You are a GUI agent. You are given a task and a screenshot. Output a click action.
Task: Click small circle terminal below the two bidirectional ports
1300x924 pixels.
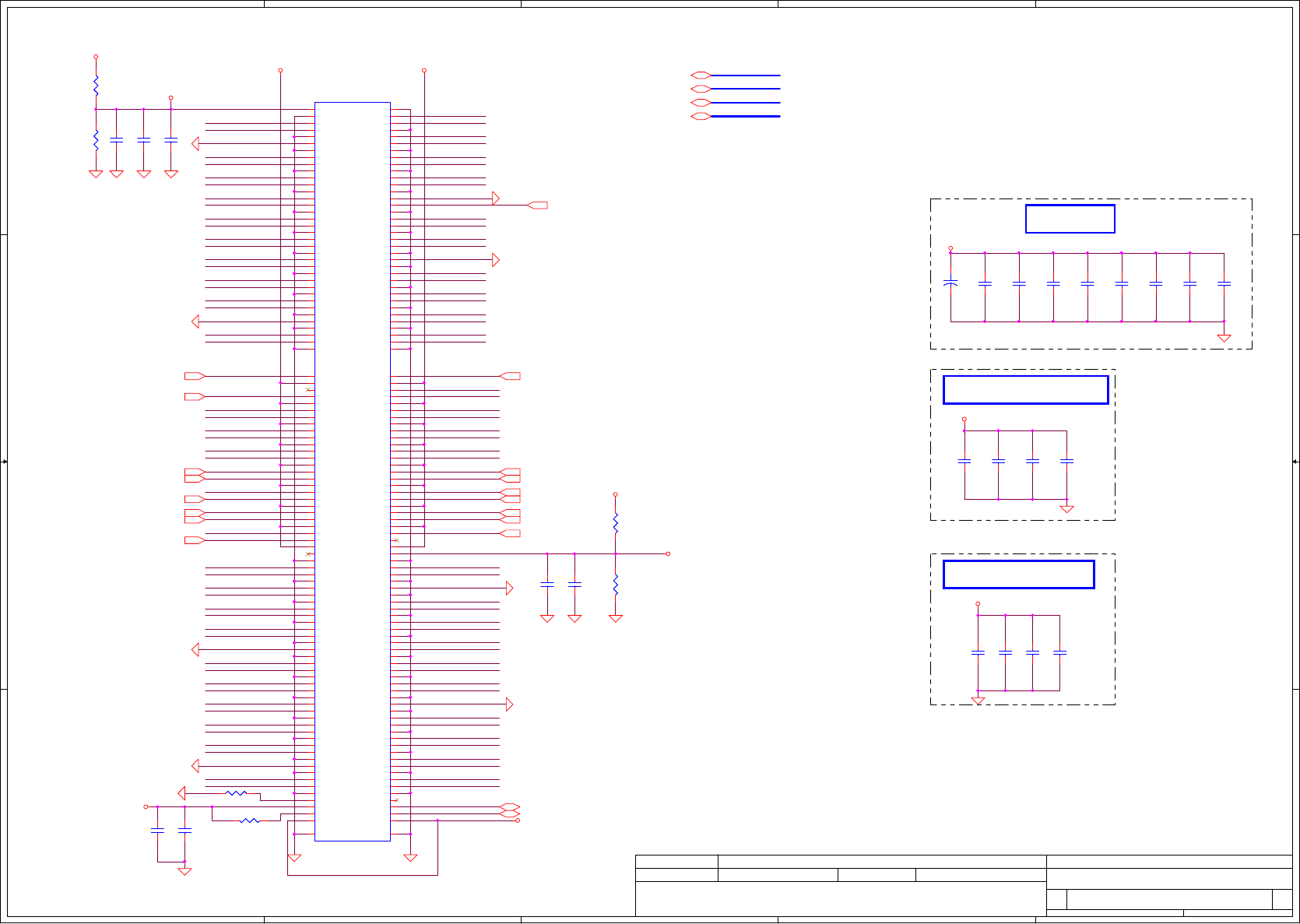coord(518,820)
